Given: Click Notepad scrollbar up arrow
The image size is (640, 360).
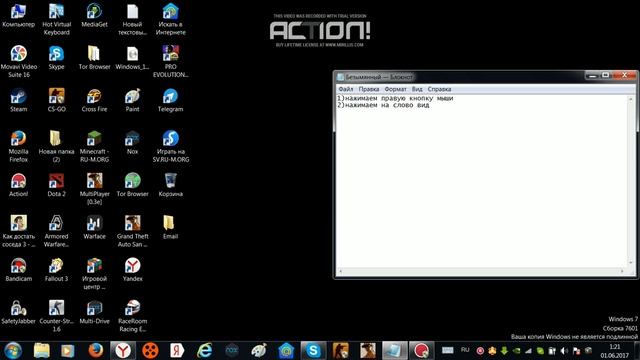Looking at the screenshot, I should [630, 99].
